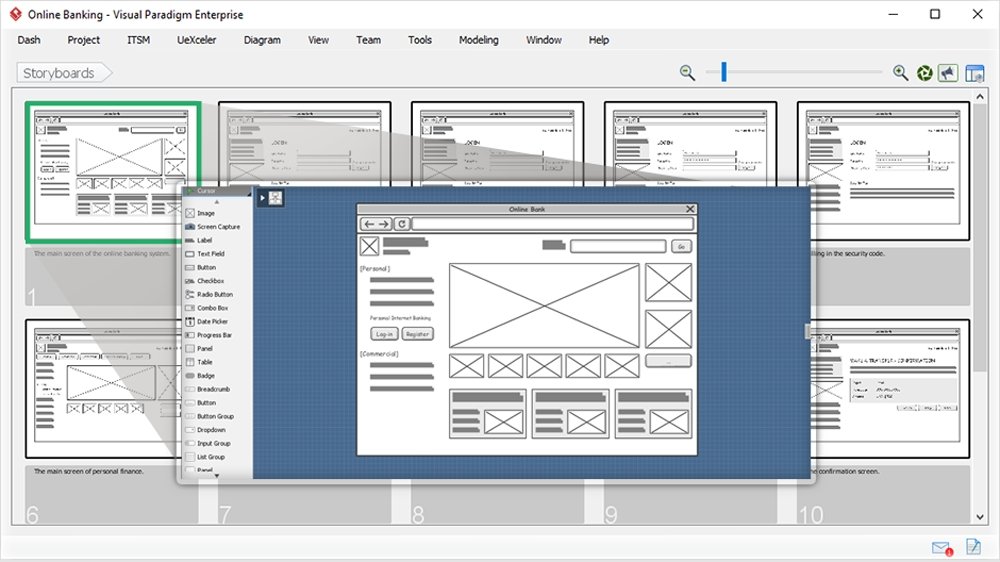Click the wireframe browser address field
Image resolution: width=1000 pixels, height=562 pixels.
tap(553, 224)
